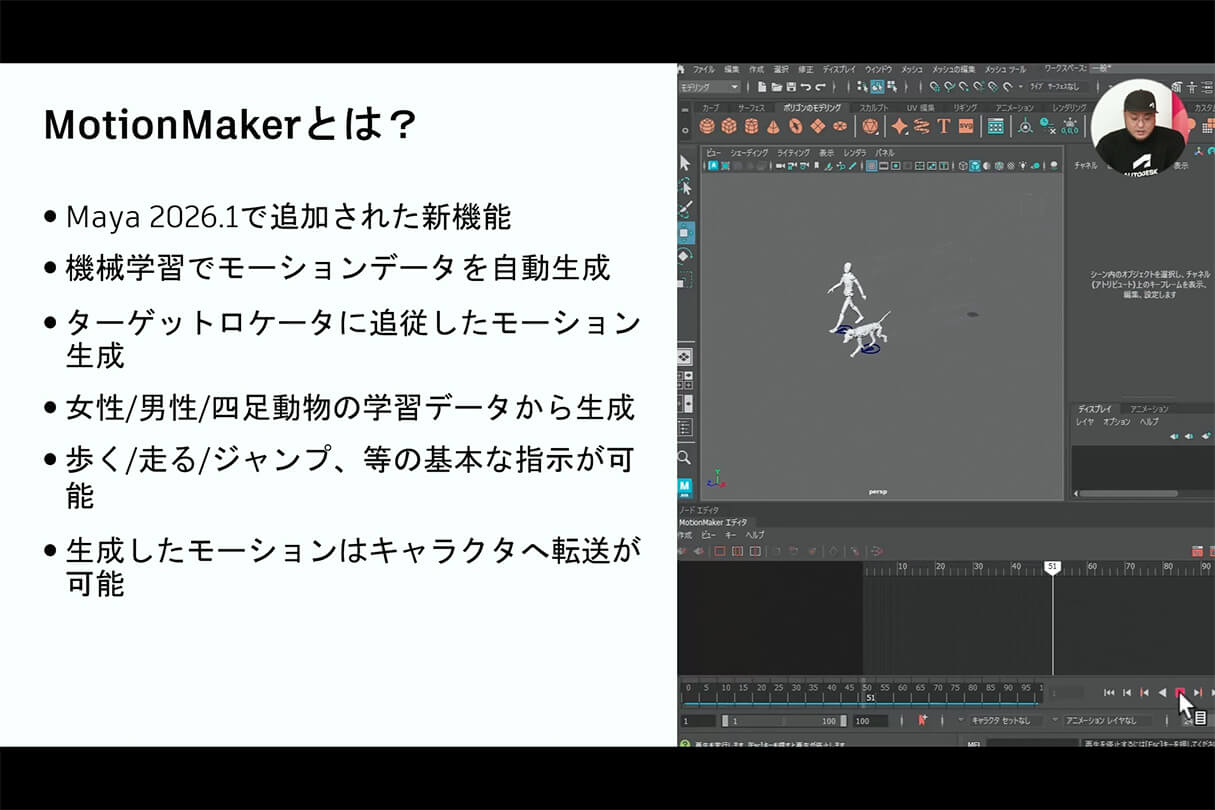Open the チャネル menu in the Channel Box

(1085, 165)
